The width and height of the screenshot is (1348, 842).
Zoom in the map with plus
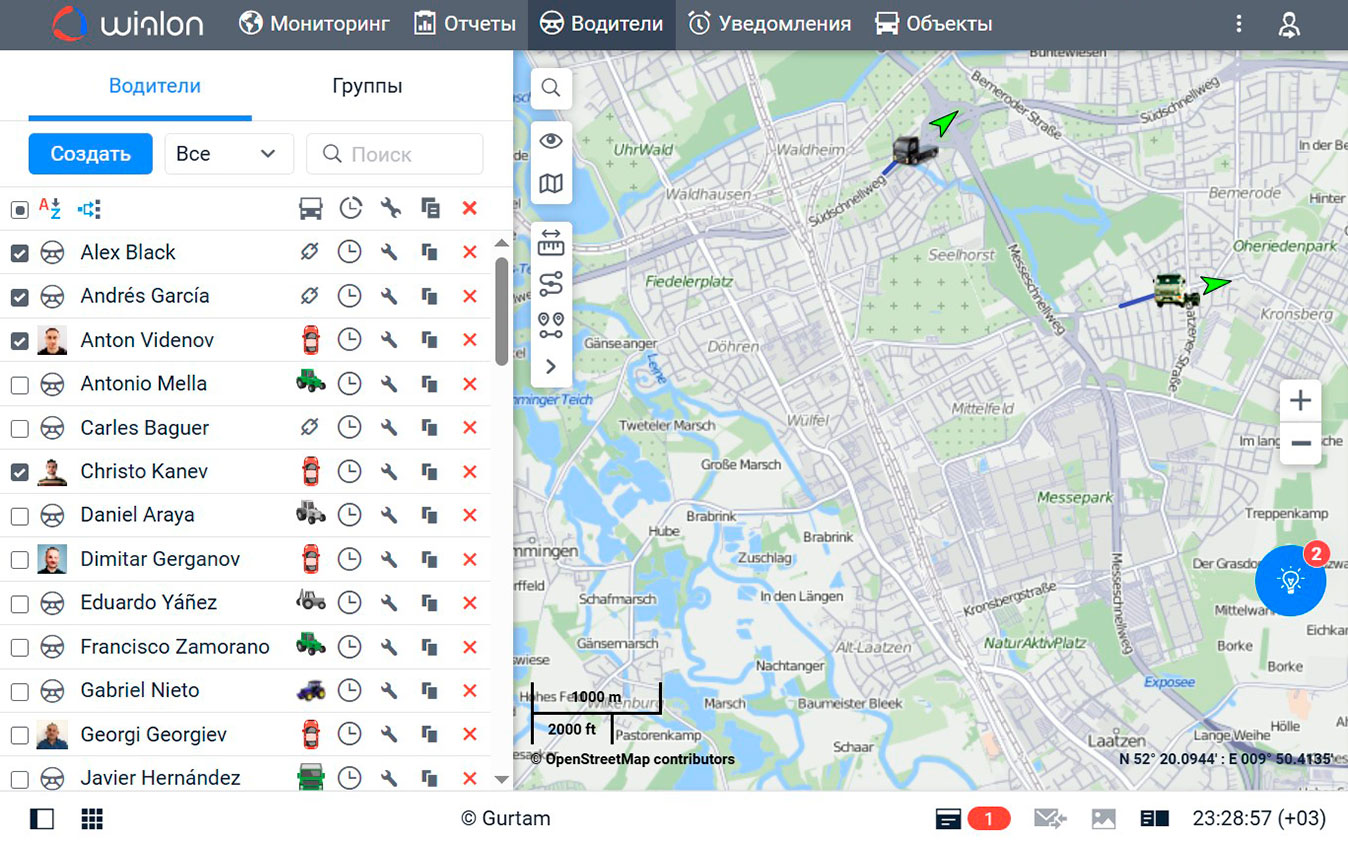point(1300,401)
